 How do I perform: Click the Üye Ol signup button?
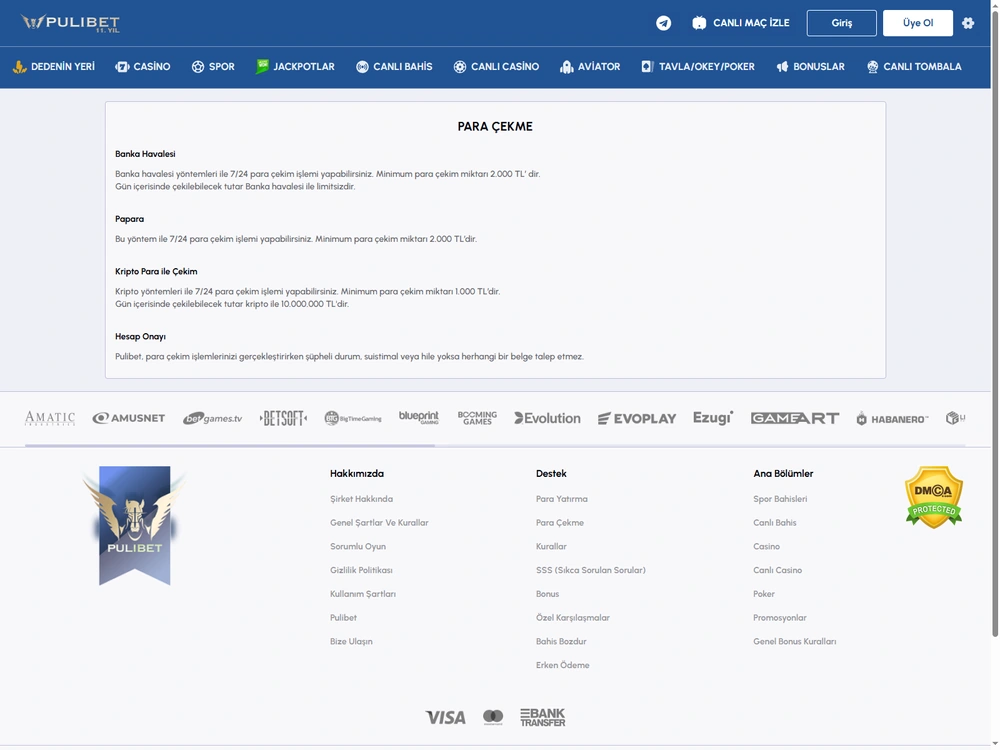(x=918, y=23)
